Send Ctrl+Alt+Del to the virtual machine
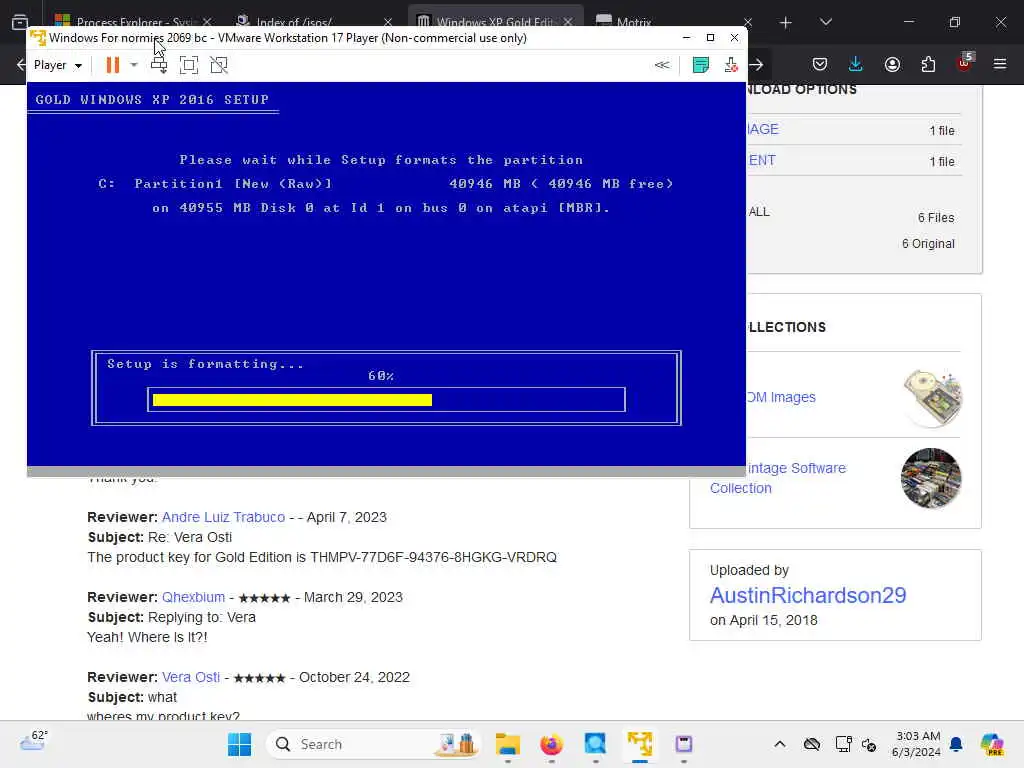This screenshot has height=768, width=1024. pos(159,65)
